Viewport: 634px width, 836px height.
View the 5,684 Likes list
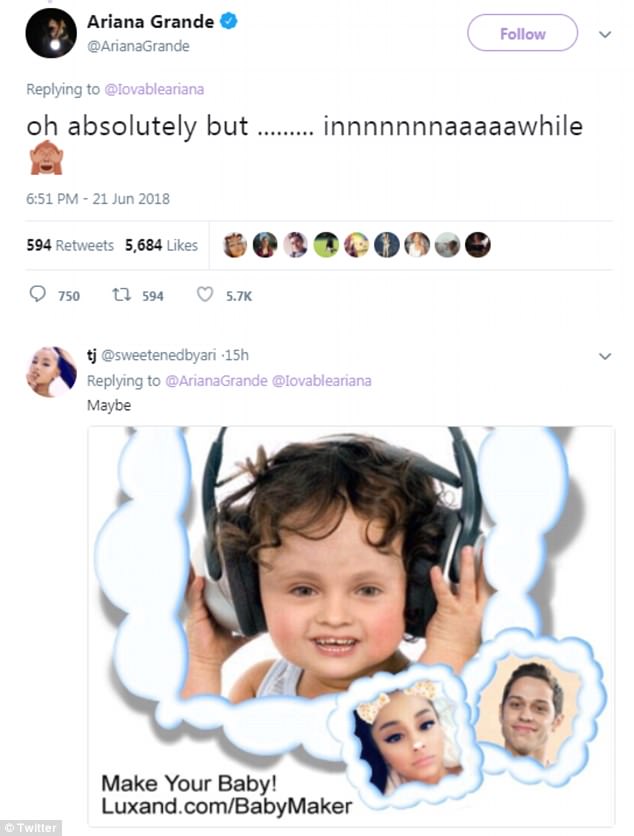coord(161,245)
